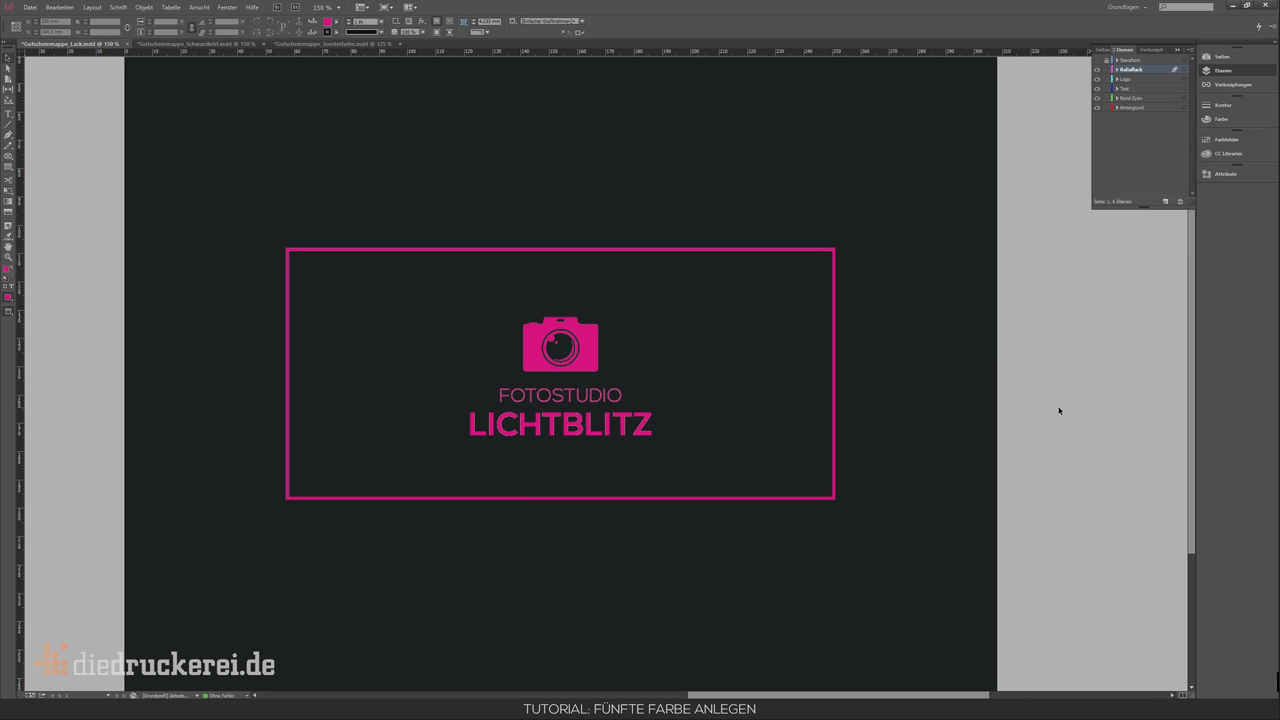Switch to the Seiten tab in panel
This screenshot has width=1280, height=720.
coord(1103,50)
